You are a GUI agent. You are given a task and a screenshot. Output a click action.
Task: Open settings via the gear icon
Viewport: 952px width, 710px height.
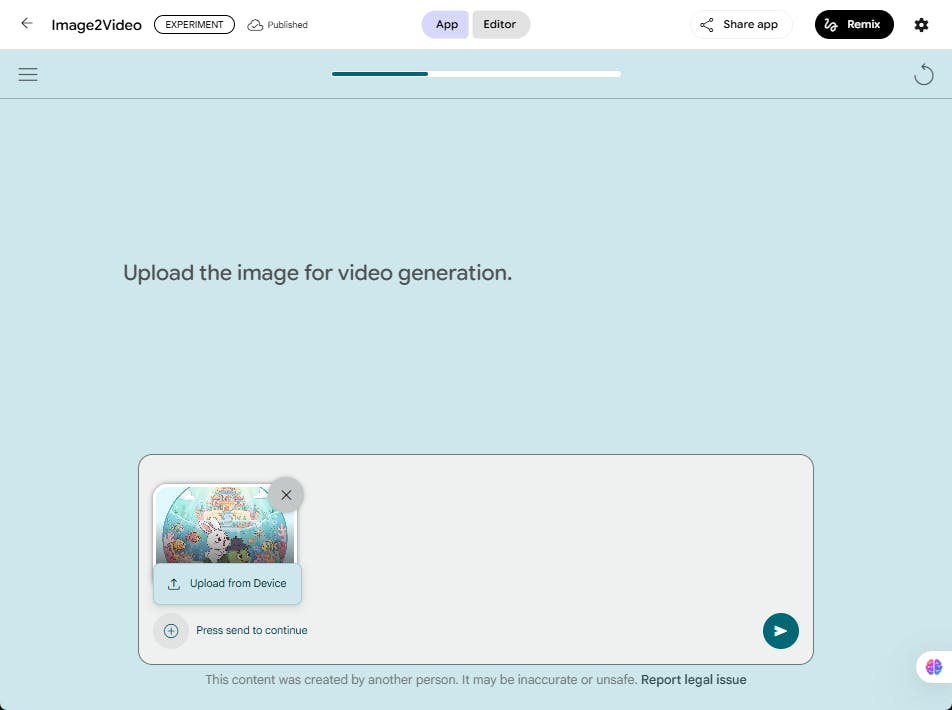[x=921, y=25]
